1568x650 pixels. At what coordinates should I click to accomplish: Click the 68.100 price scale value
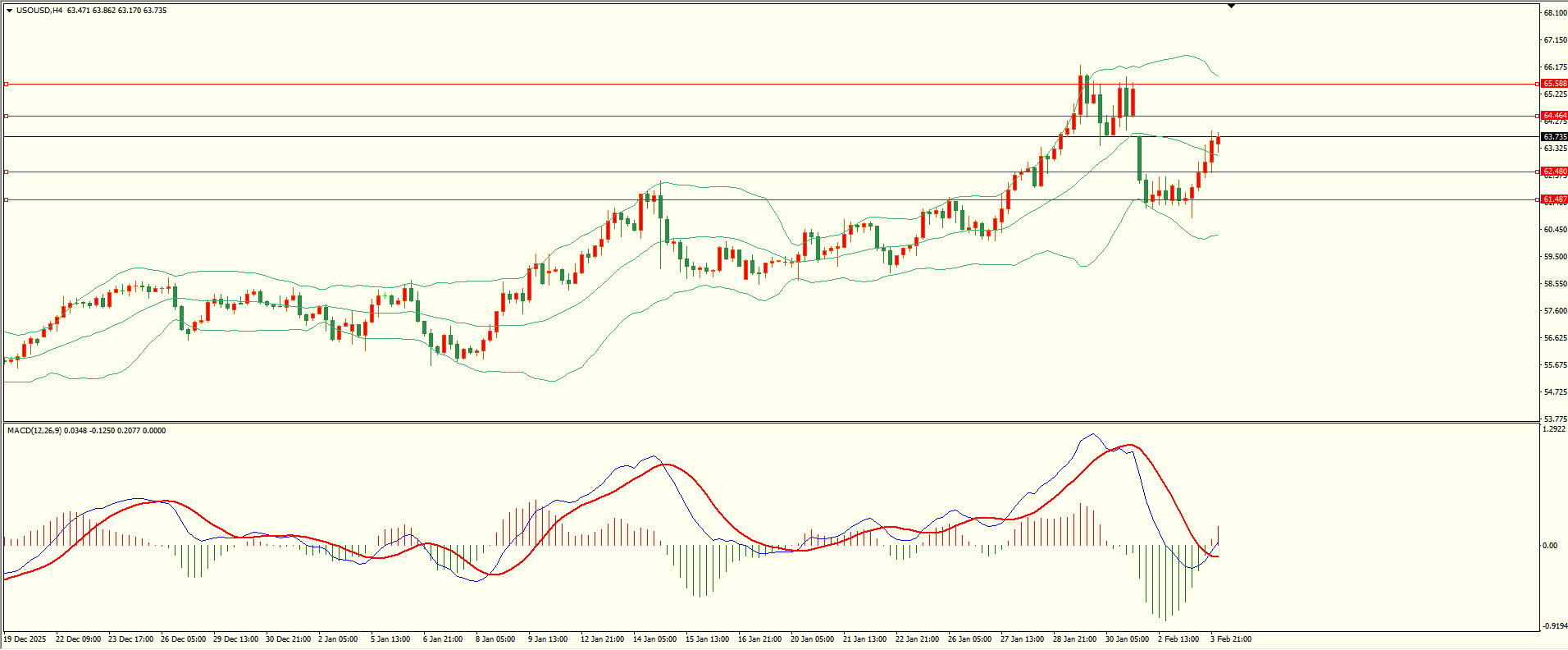click(x=1555, y=13)
